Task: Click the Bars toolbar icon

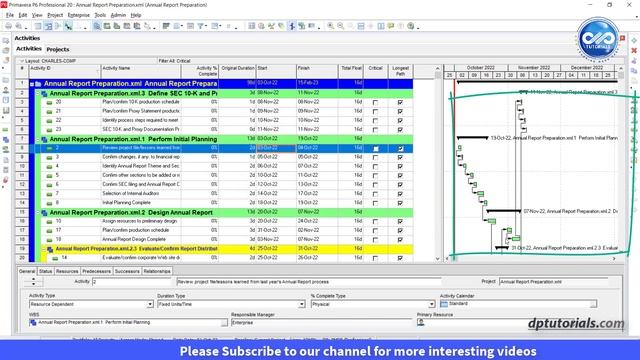Action: click(x=166, y=26)
